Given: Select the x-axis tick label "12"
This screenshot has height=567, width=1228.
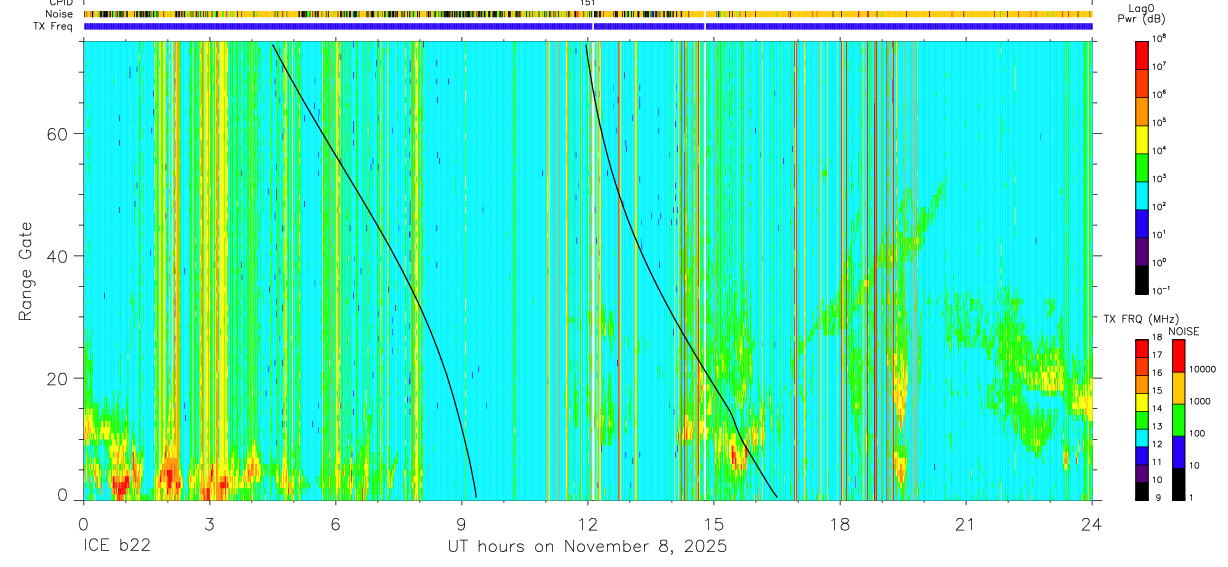Looking at the screenshot, I should (x=588, y=524).
